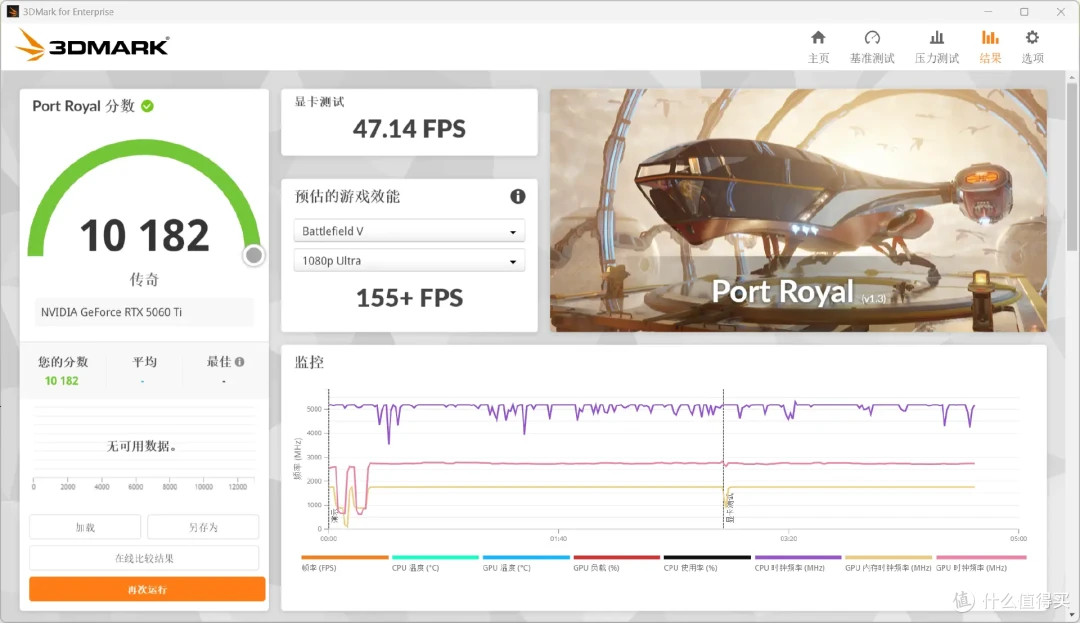Click the 平均 column heading
This screenshot has width=1080, height=623.
coord(145,361)
